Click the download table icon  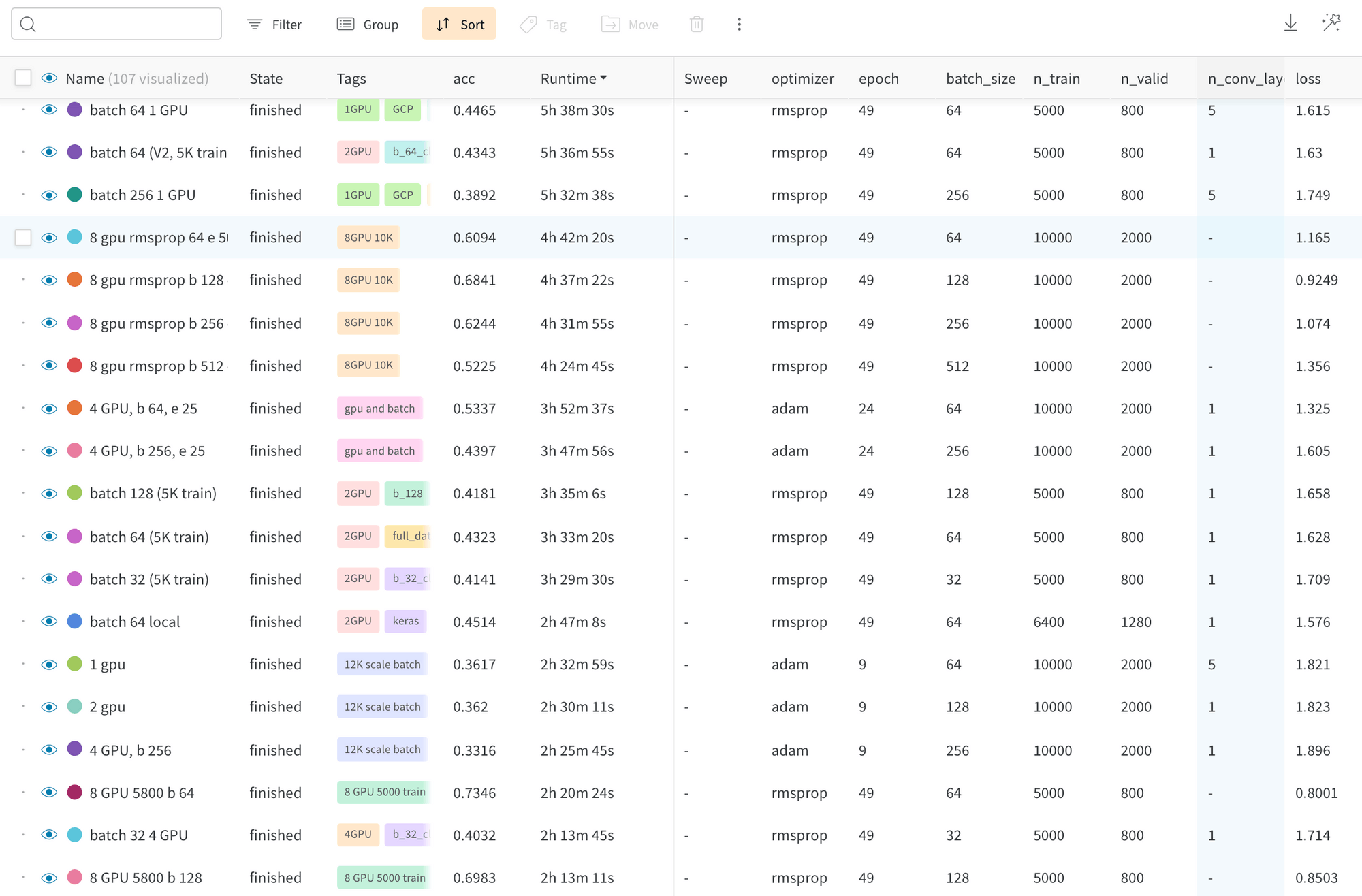pyautogui.click(x=1290, y=24)
